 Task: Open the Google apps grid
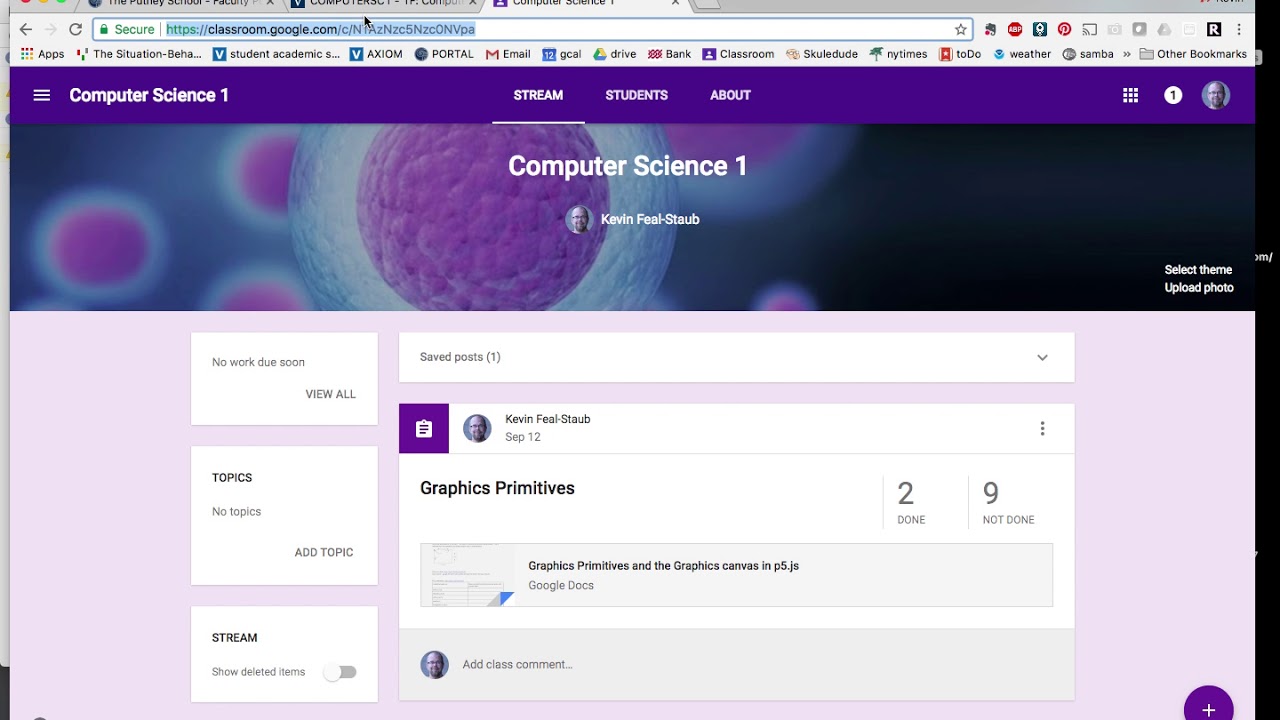(x=1130, y=95)
